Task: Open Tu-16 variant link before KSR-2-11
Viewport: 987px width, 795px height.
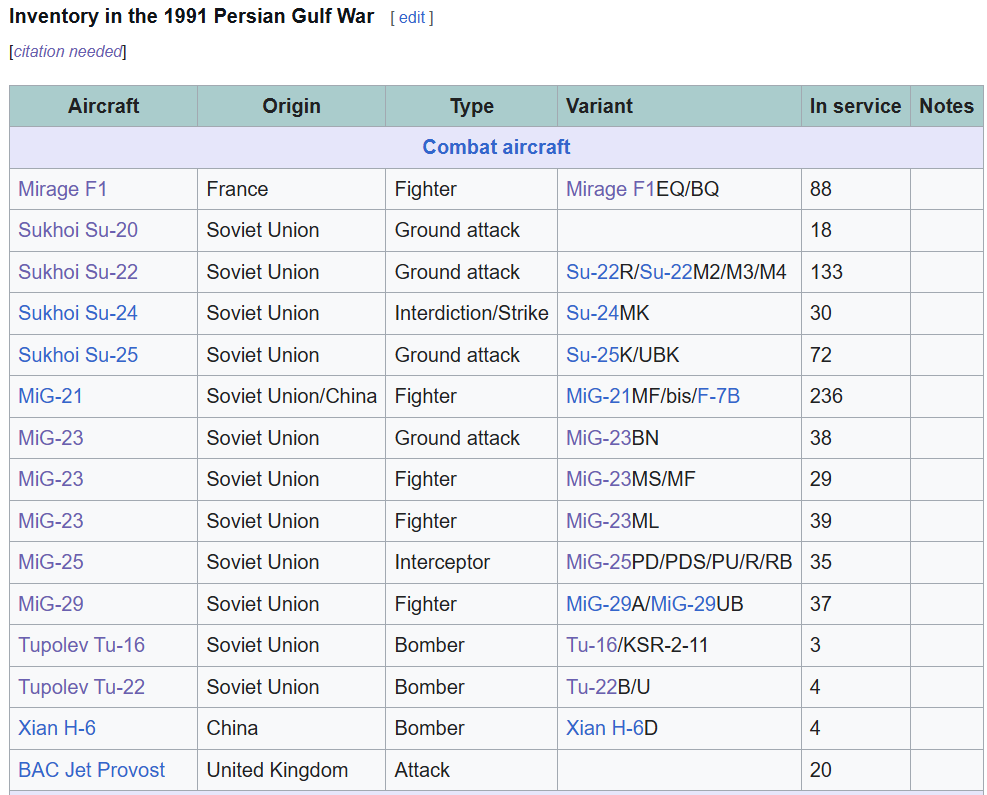Action: point(592,645)
